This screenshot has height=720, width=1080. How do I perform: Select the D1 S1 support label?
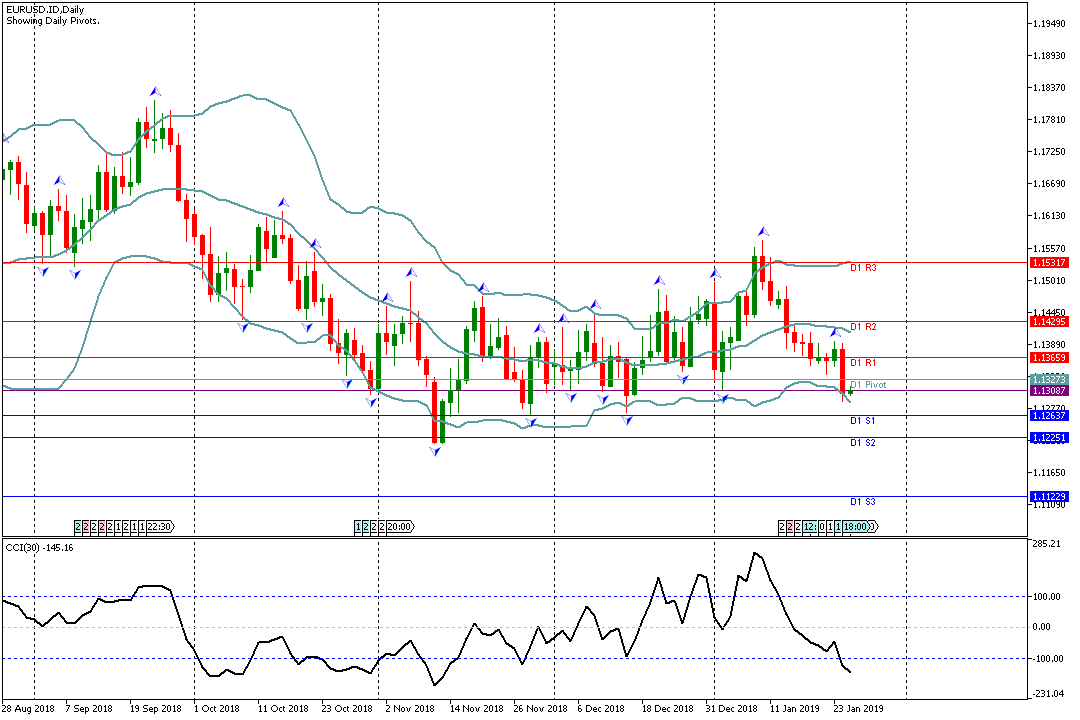pyautogui.click(x=863, y=421)
